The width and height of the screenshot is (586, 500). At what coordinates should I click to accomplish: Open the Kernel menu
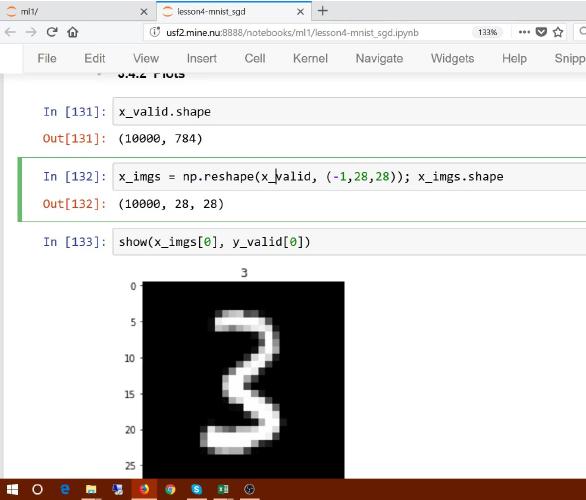[x=310, y=58]
